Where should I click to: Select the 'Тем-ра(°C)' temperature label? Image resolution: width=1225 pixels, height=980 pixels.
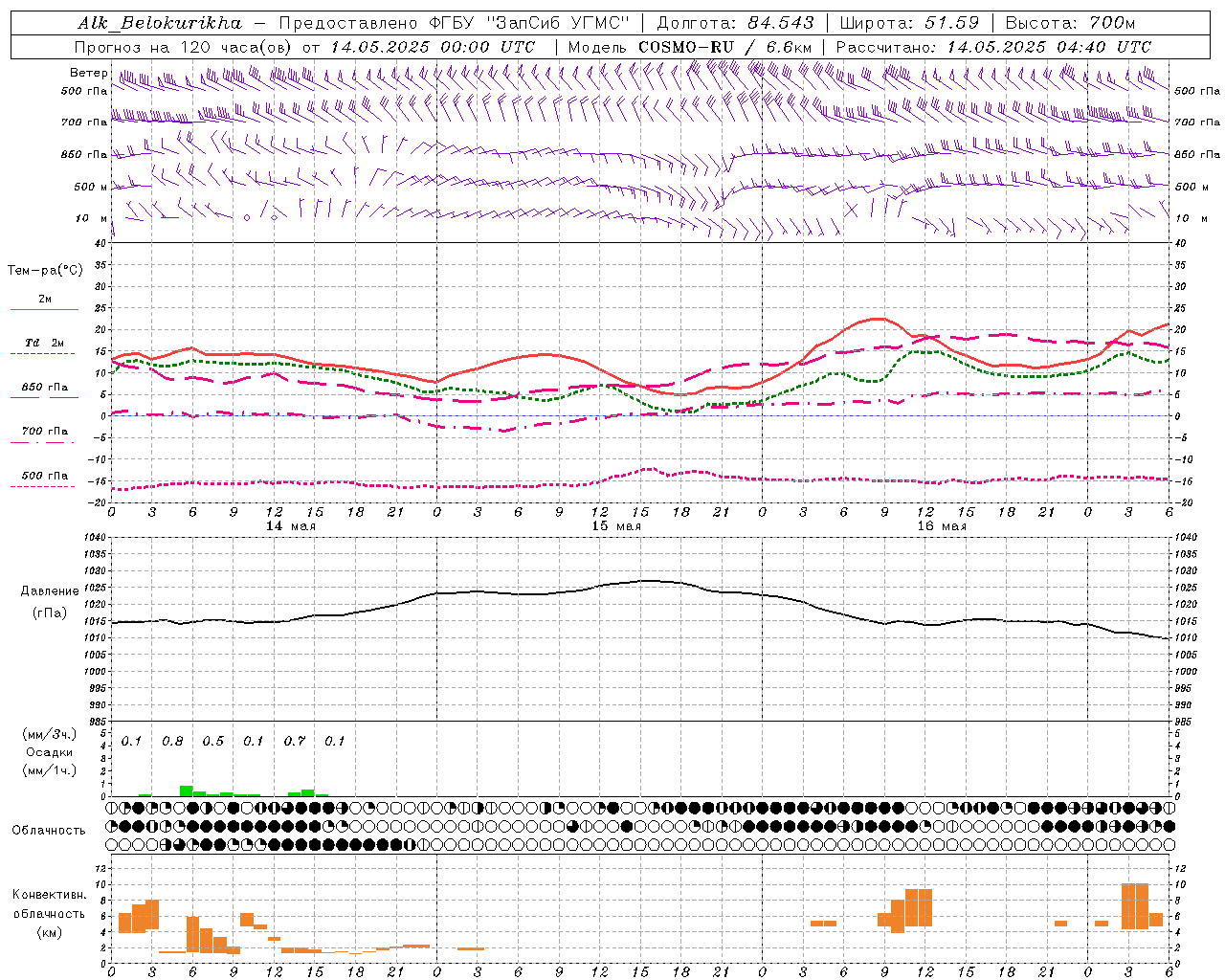(45, 271)
